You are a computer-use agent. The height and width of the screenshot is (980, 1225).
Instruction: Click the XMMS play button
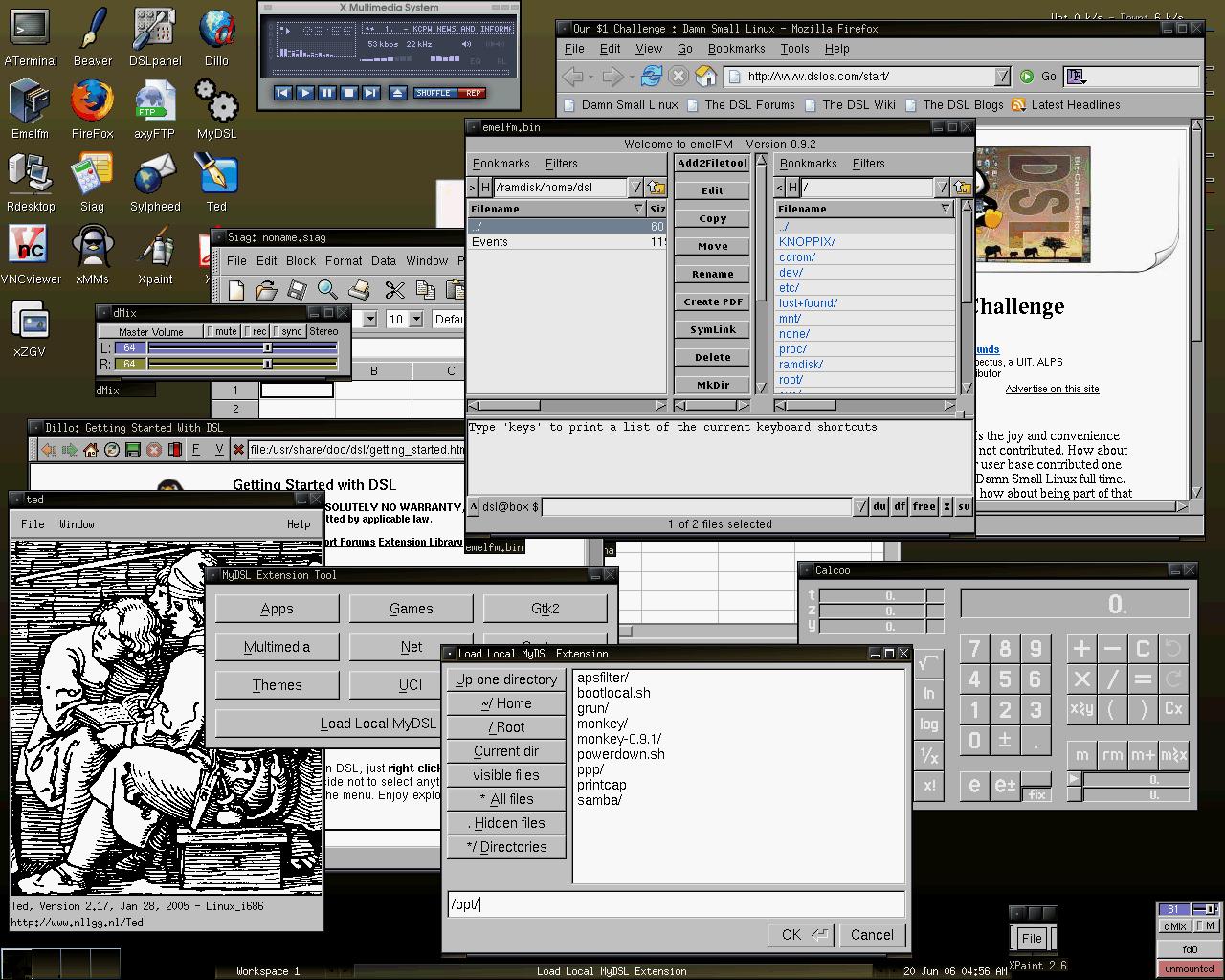pos(304,93)
